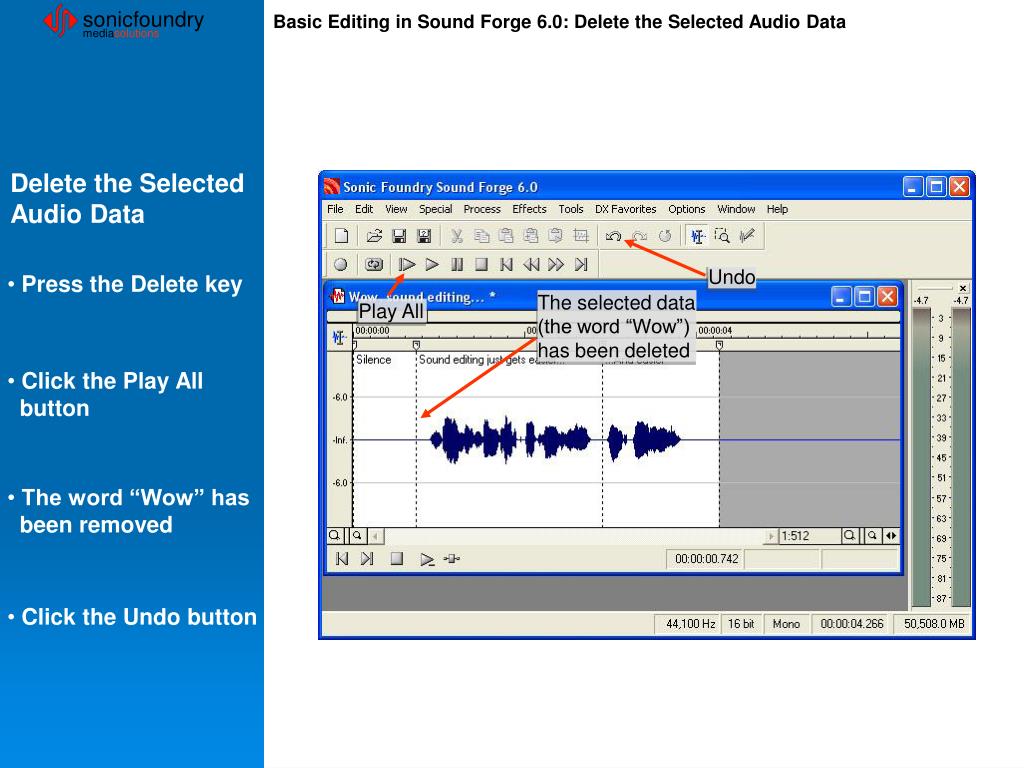Click the Silence region marker label
1024x768 pixels.
pyautogui.click(x=374, y=360)
